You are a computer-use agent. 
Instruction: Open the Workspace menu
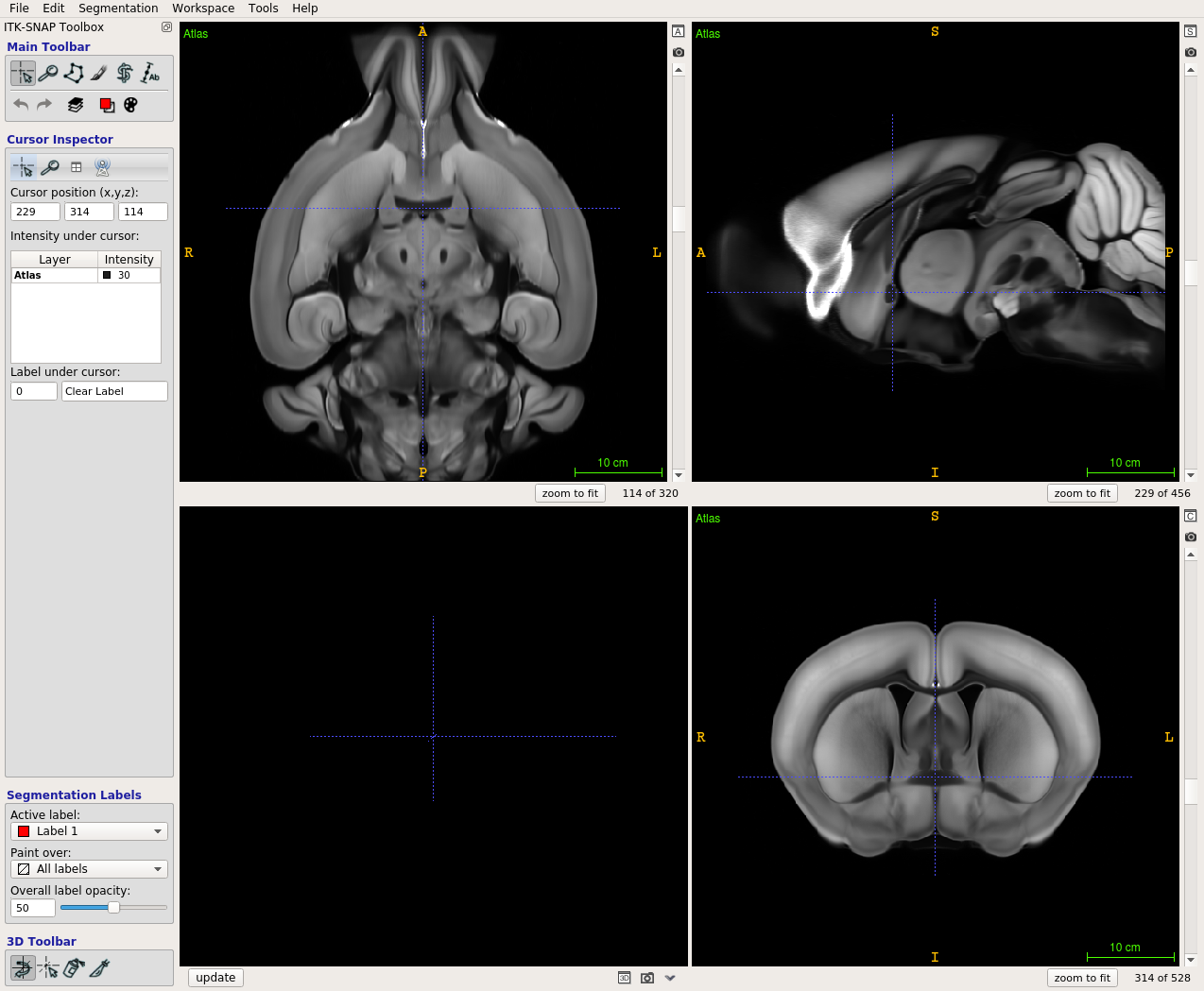(203, 9)
